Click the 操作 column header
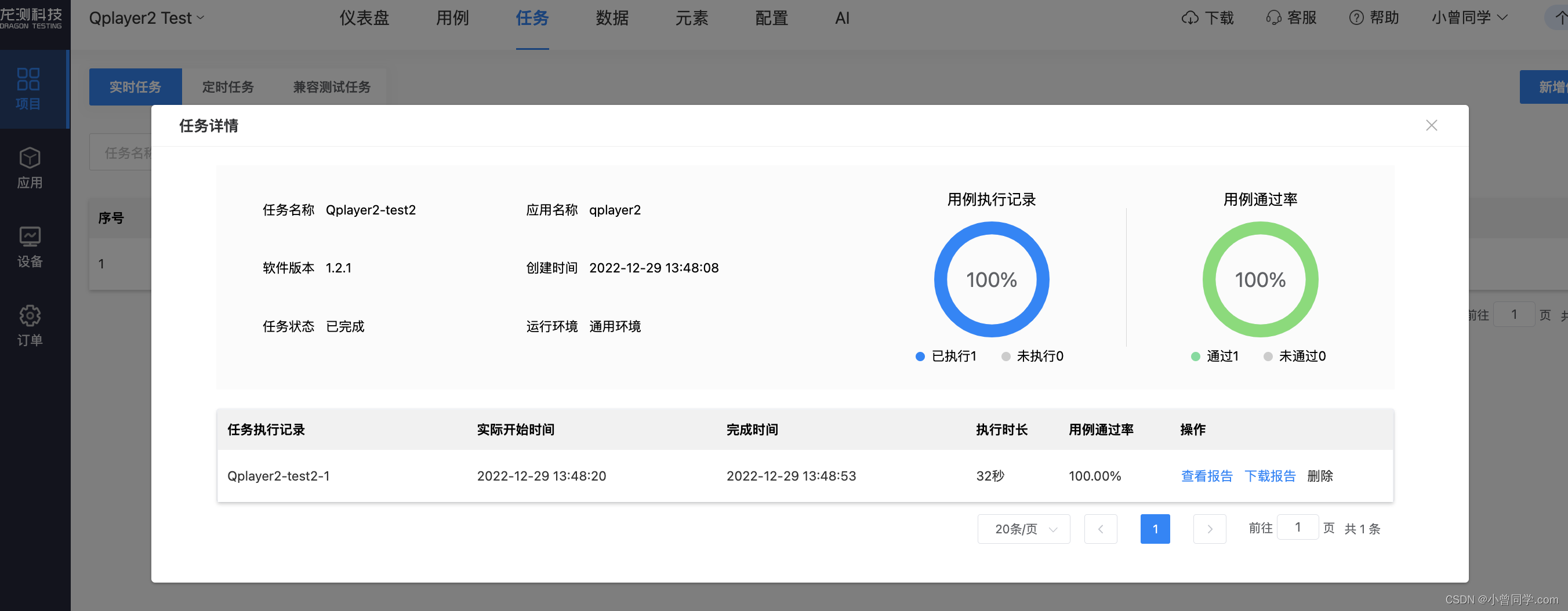1568x611 pixels. coord(1192,430)
